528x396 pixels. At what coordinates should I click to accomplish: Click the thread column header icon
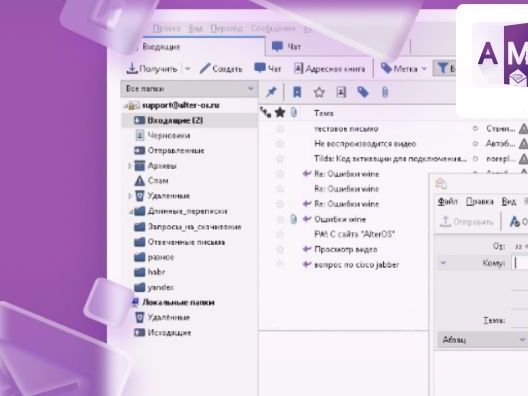266,112
